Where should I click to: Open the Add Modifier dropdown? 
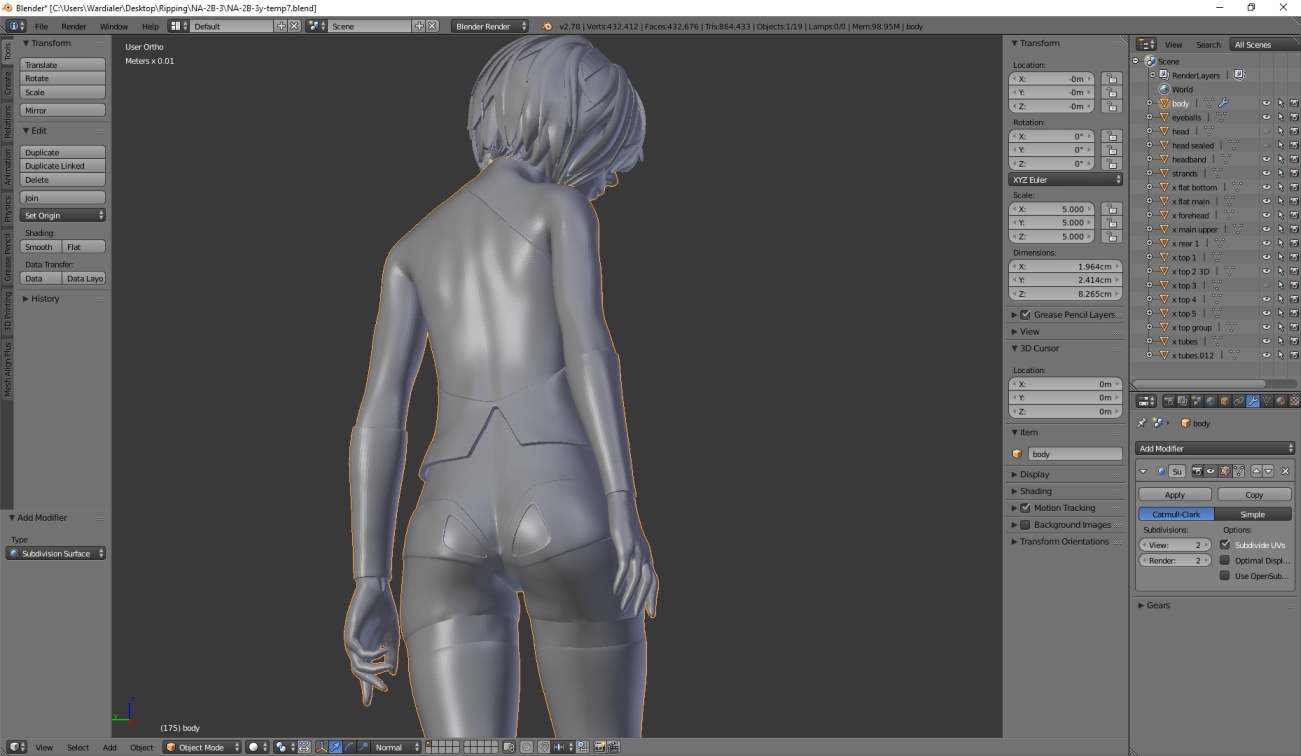tap(1216, 448)
